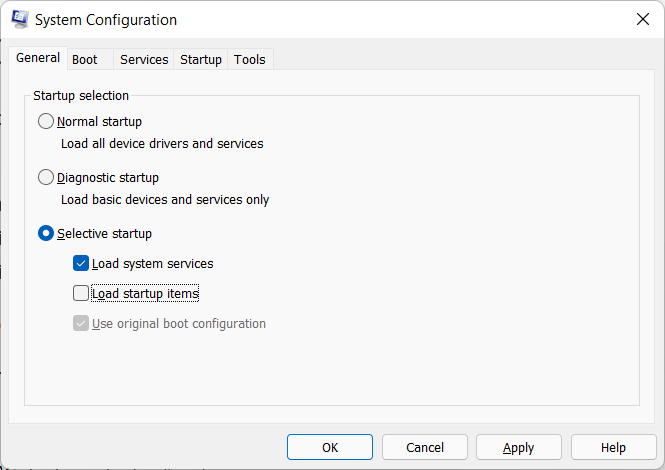
Task: Open the Boot tab
Action: coord(90,59)
